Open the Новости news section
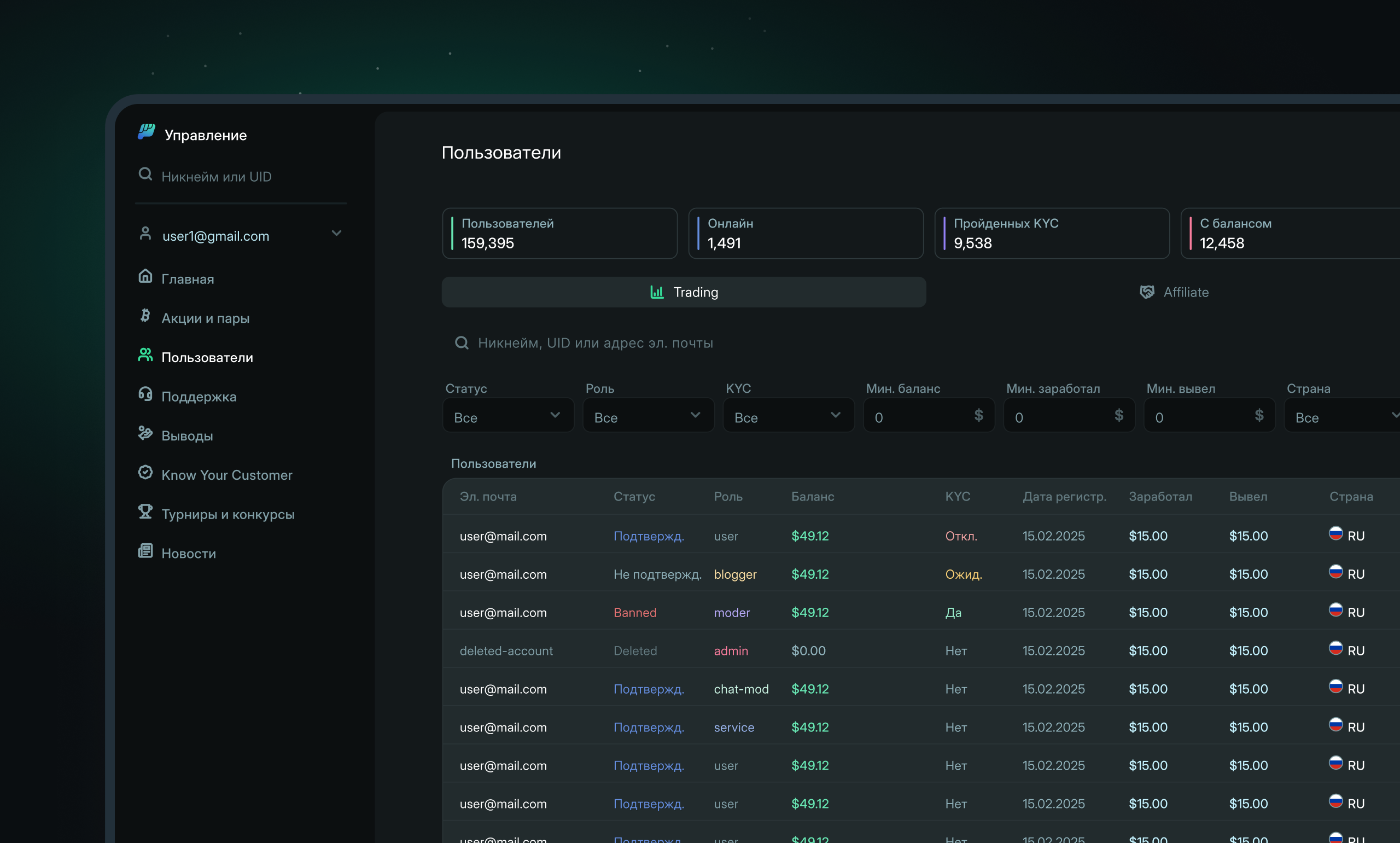Viewport: 1400px width, 843px height. coord(189,553)
